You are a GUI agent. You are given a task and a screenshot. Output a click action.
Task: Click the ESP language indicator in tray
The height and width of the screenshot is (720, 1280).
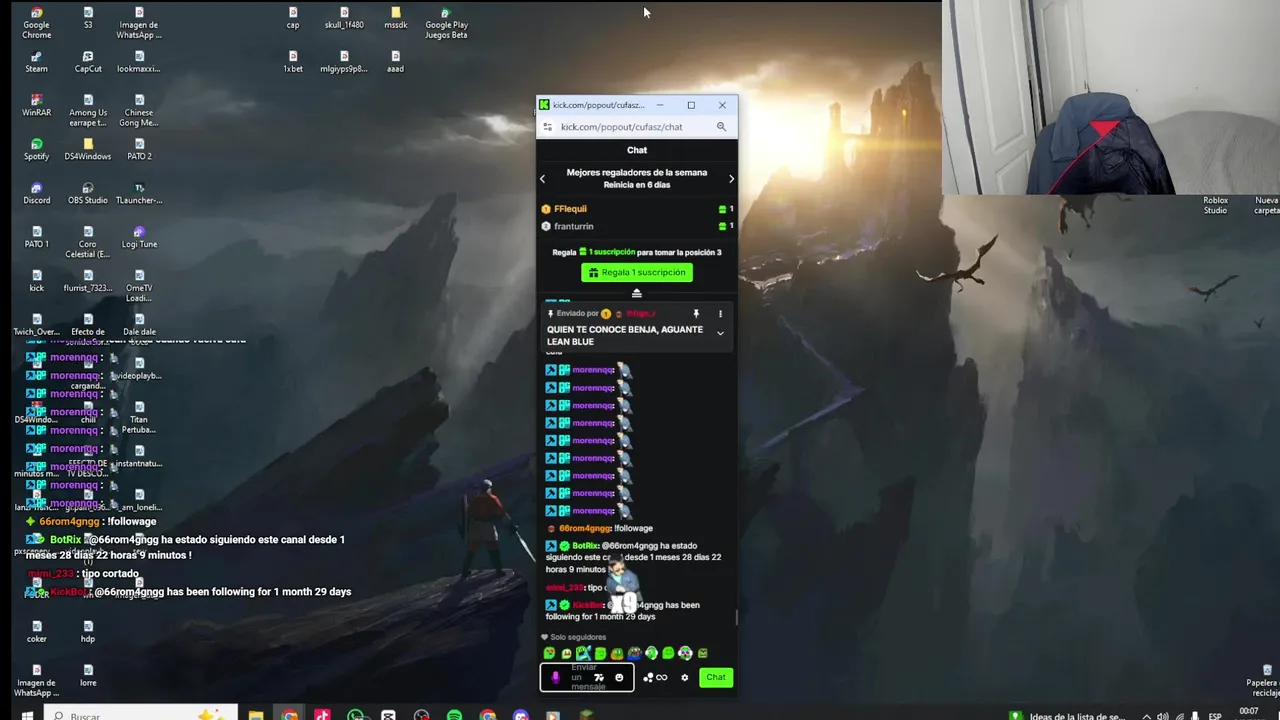click(x=1215, y=716)
